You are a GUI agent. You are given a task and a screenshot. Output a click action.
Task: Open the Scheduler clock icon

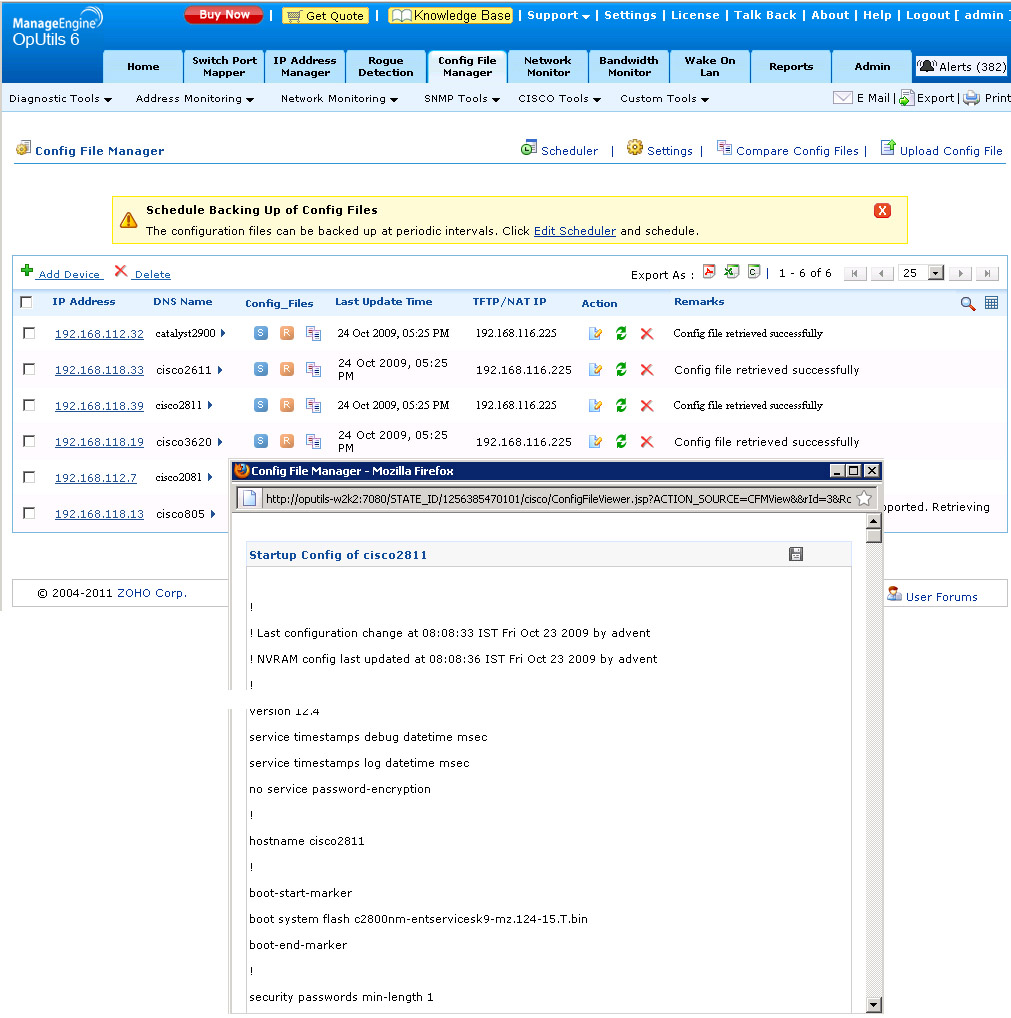coord(529,148)
